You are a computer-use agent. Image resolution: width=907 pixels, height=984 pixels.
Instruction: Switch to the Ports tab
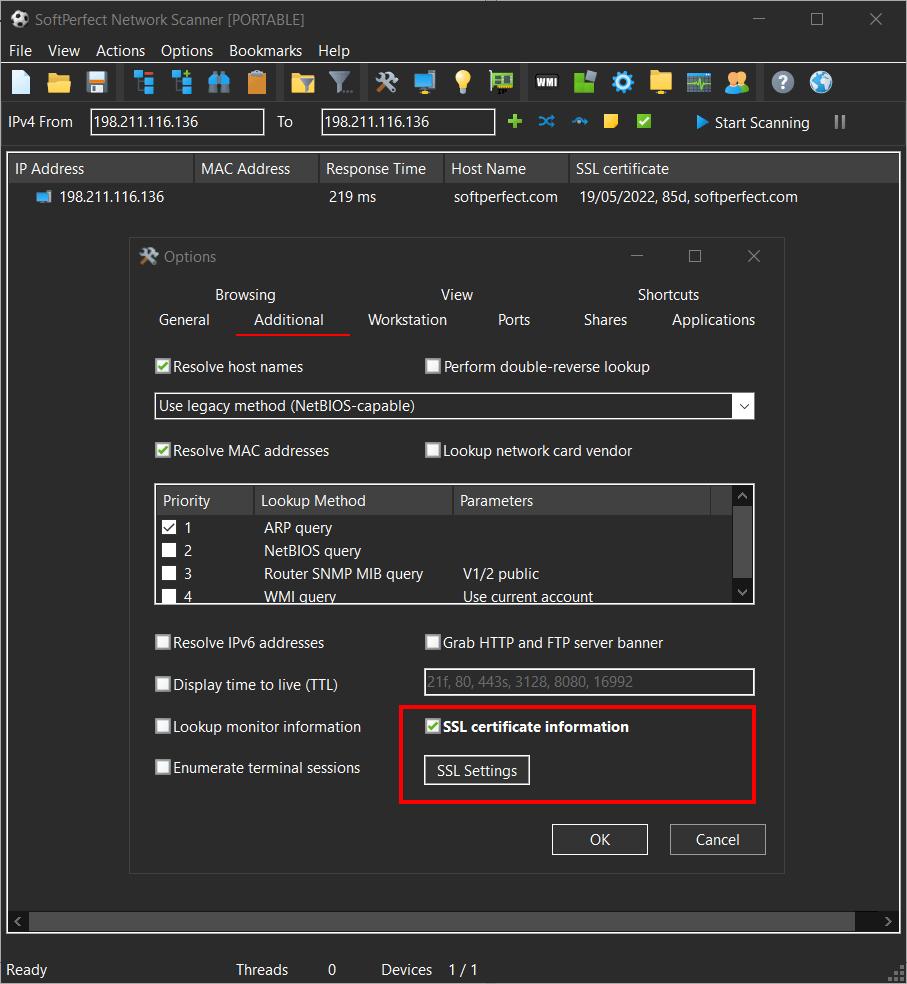[514, 320]
